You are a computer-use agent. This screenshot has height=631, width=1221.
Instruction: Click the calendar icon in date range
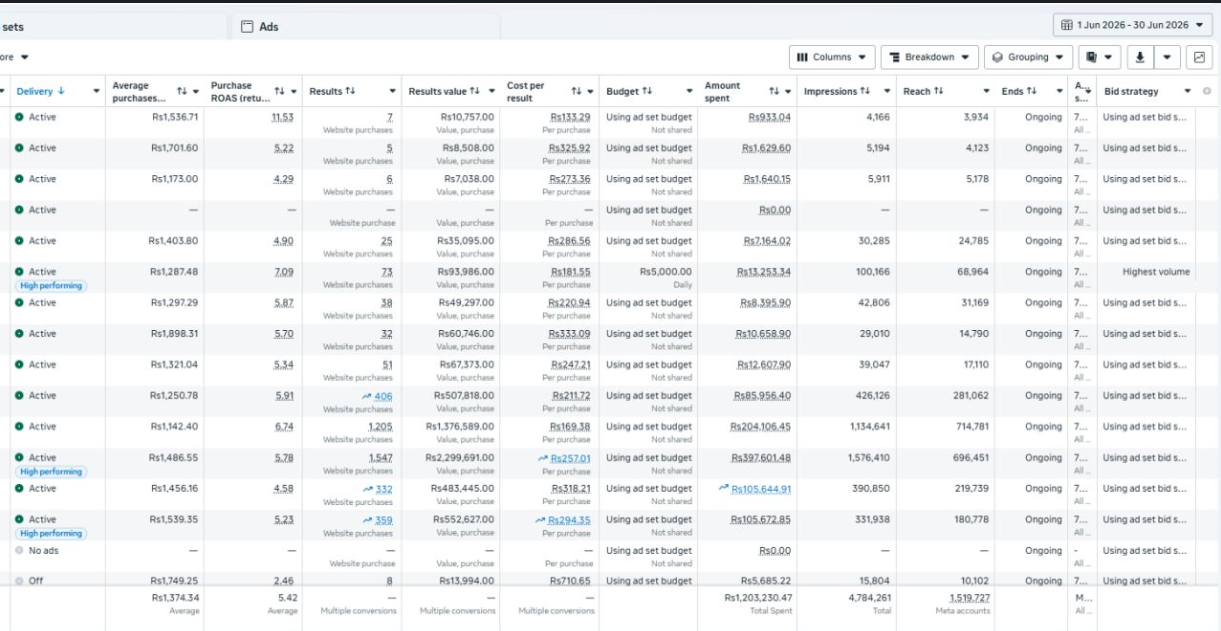tap(1067, 25)
